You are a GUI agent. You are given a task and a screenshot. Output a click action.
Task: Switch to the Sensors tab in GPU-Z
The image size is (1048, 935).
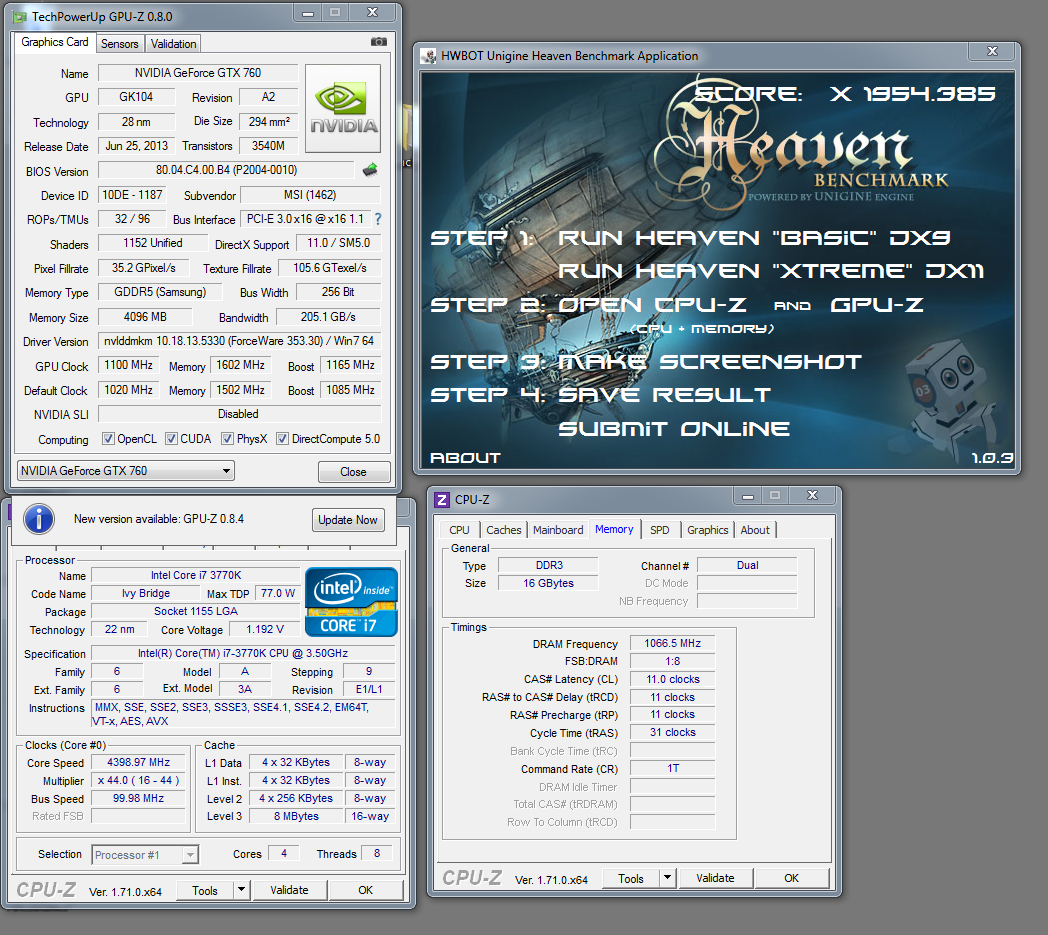pos(120,43)
